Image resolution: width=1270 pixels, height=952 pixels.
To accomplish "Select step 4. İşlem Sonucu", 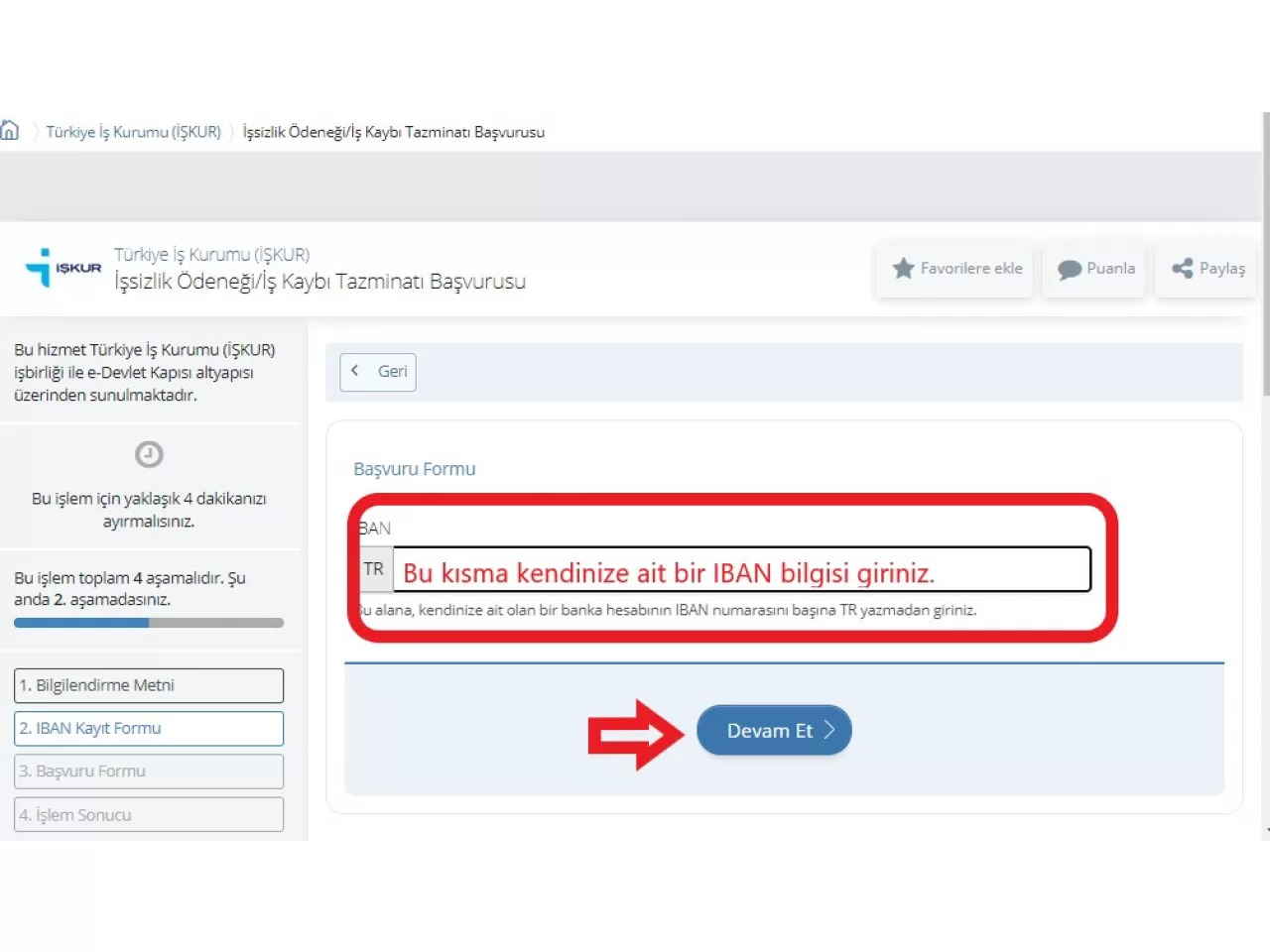I will tap(149, 815).
